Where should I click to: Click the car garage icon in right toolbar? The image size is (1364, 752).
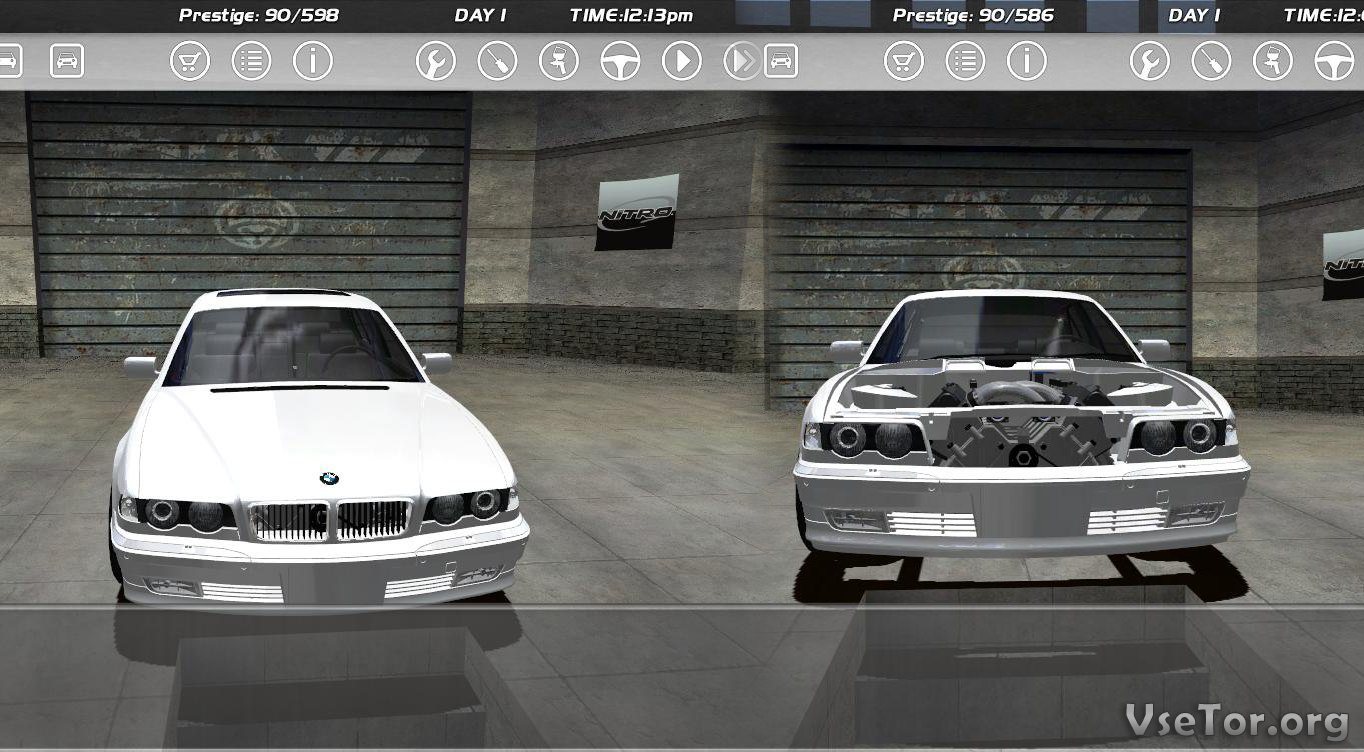[781, 62]
